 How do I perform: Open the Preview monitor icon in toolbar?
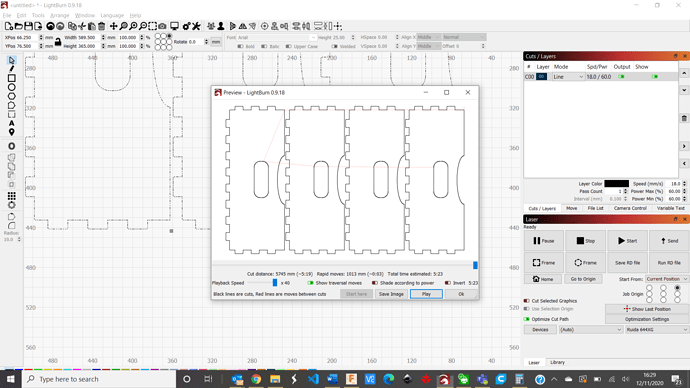174,26
